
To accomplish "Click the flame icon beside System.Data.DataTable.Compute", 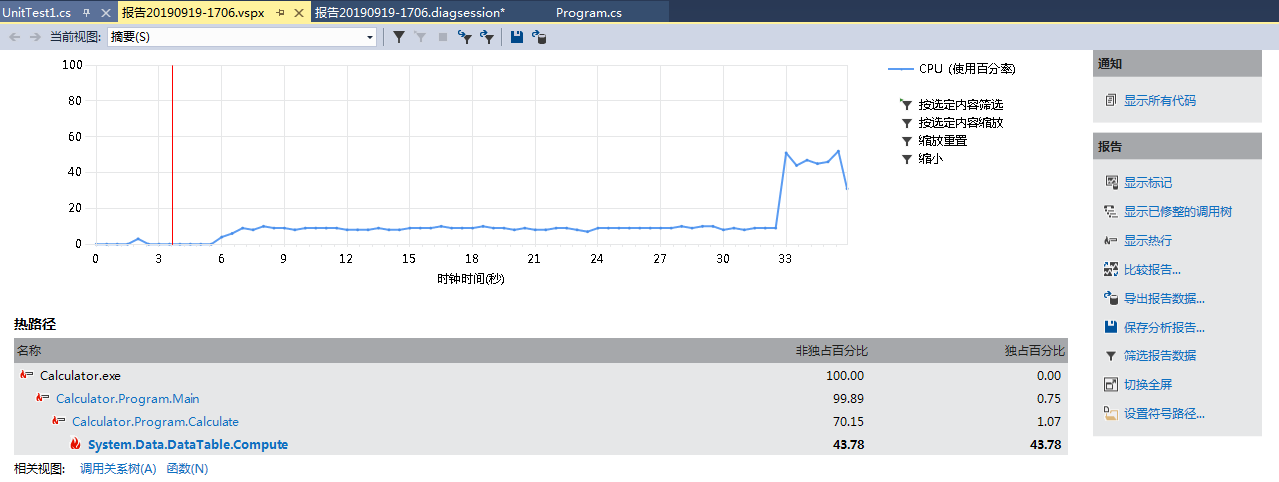I will click(75, 444).
